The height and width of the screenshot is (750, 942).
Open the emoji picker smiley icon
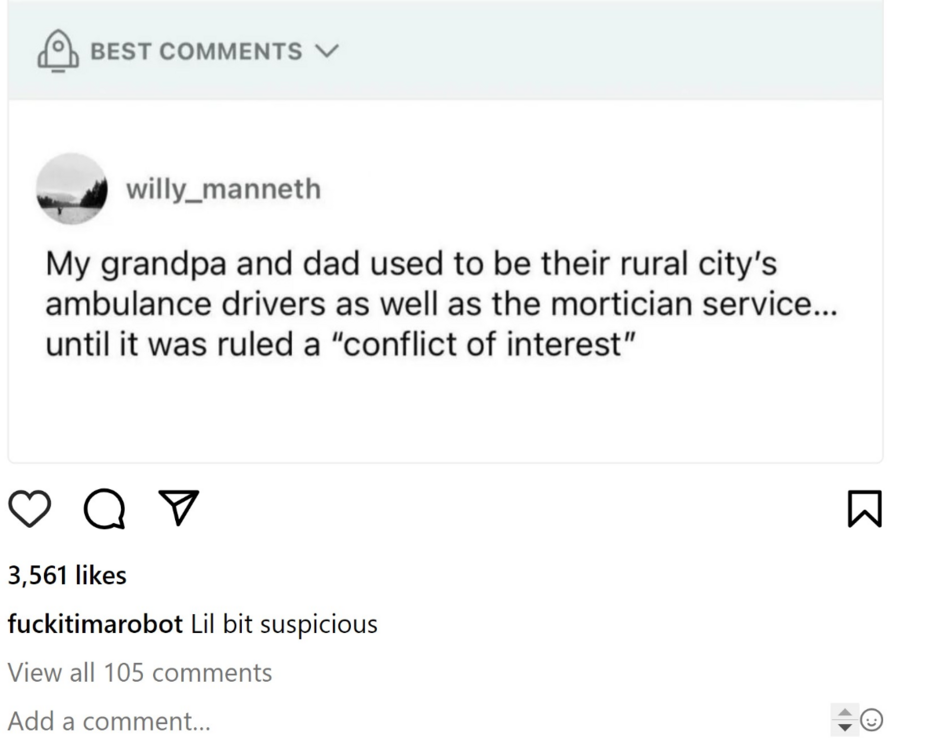(x=872, y=720)
